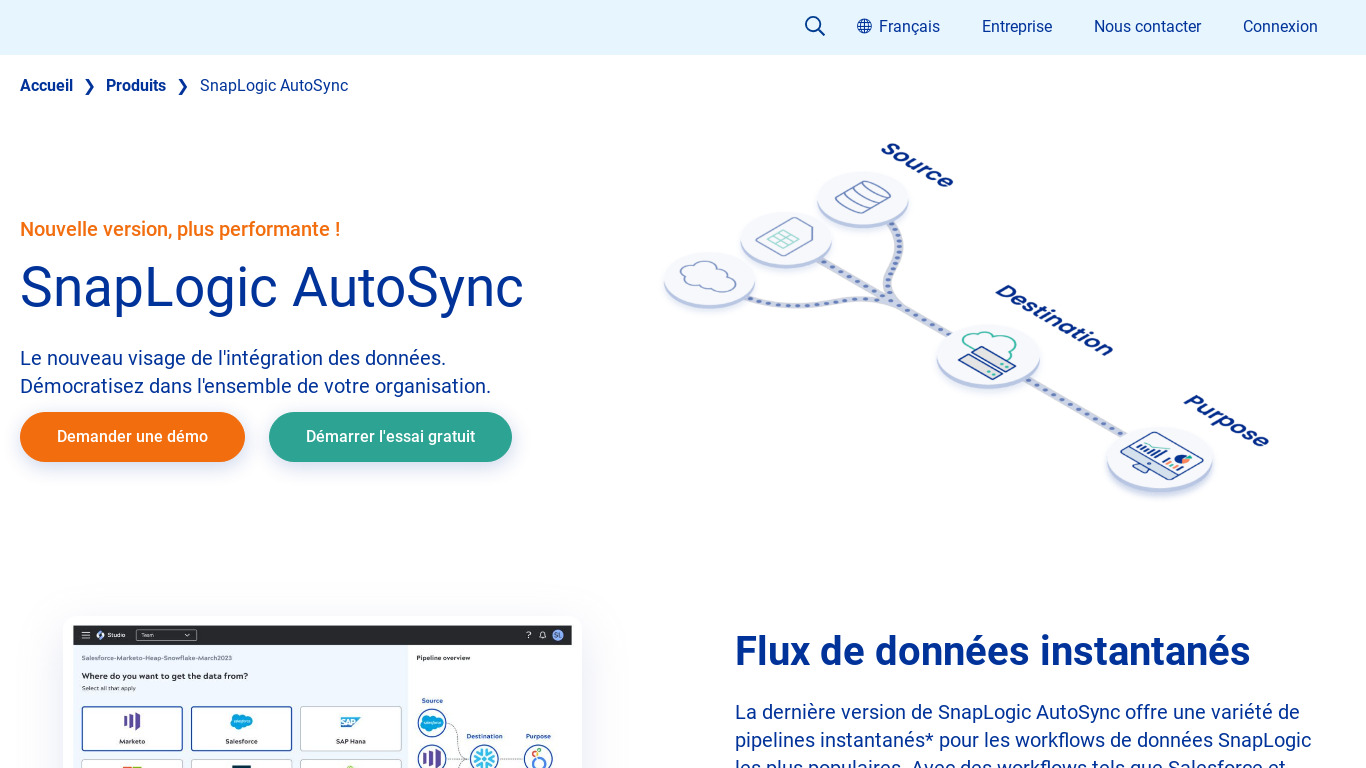Navigate to Accueil breadcrumb

click(x=46, y=86)
